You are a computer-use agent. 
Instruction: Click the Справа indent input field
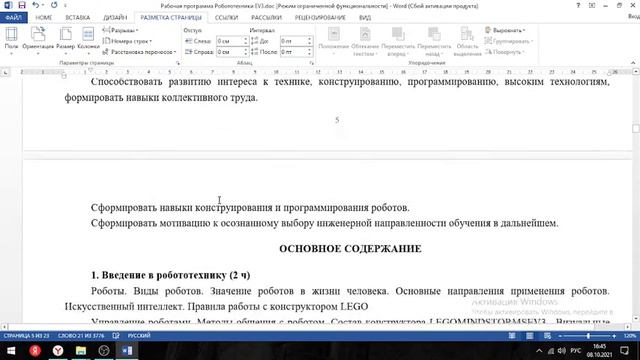click(x=229, y=52)
